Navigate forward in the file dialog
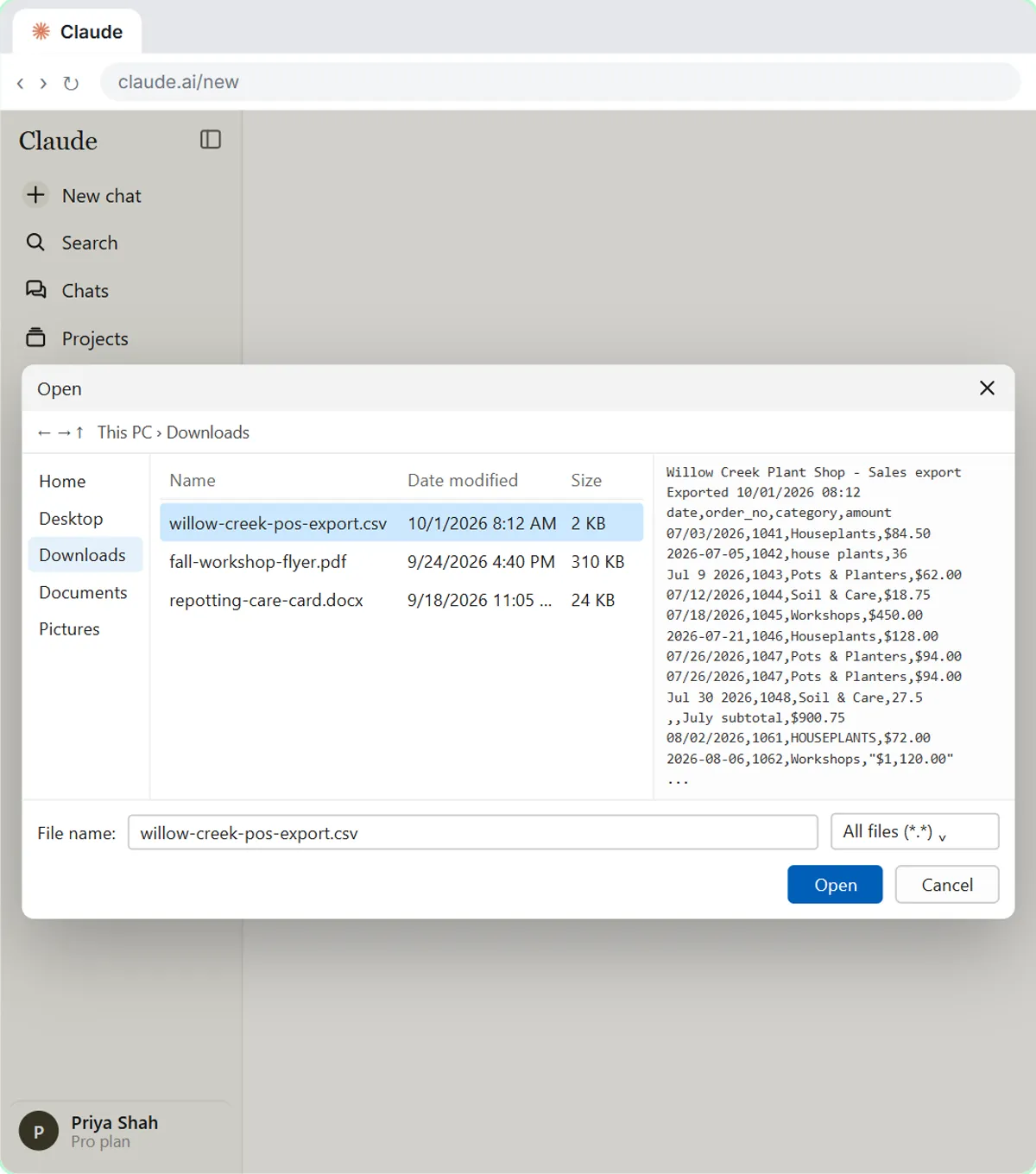 click(x=64, y=432)
